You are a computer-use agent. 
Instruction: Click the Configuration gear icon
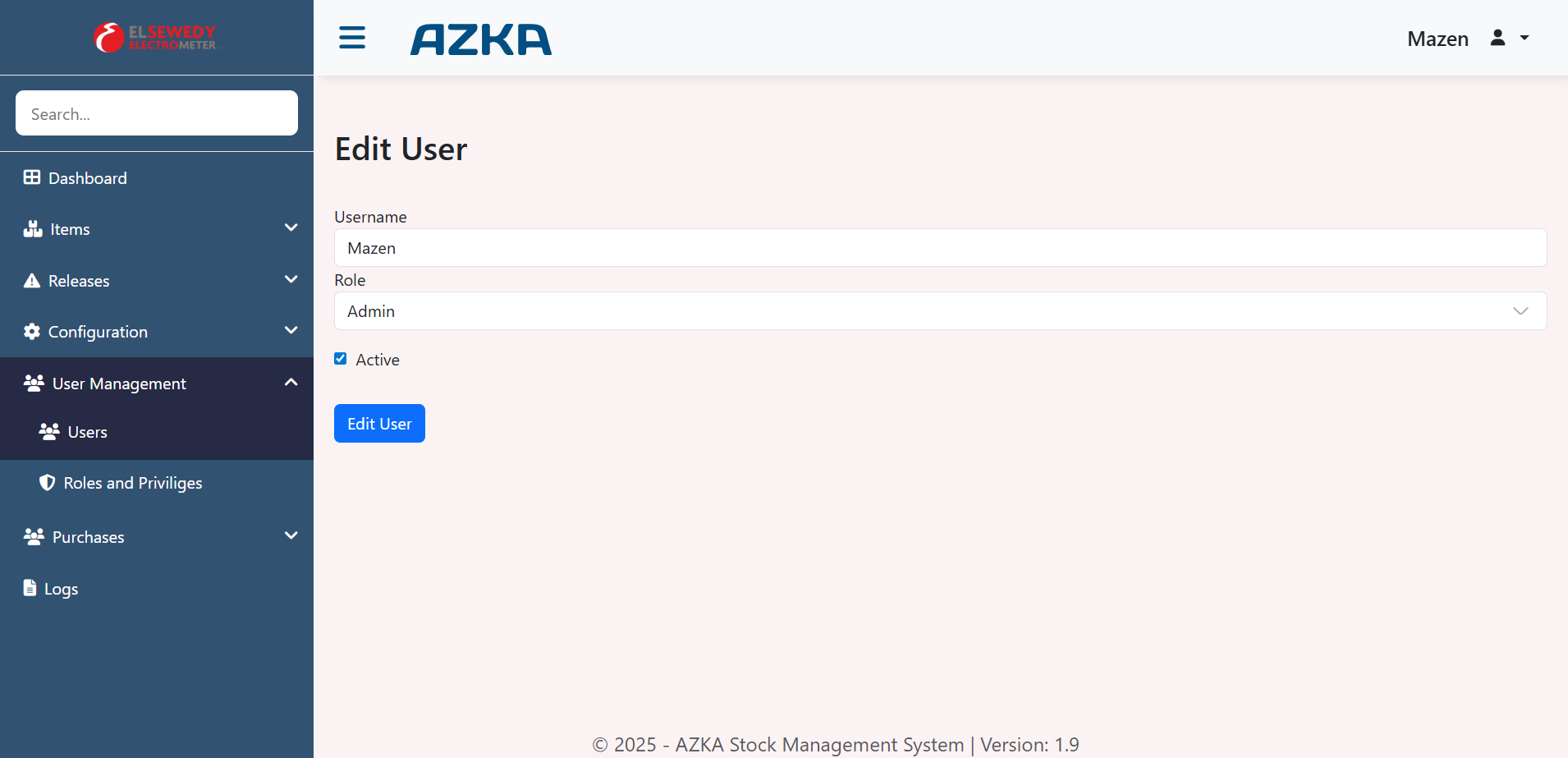click(32, 332)
